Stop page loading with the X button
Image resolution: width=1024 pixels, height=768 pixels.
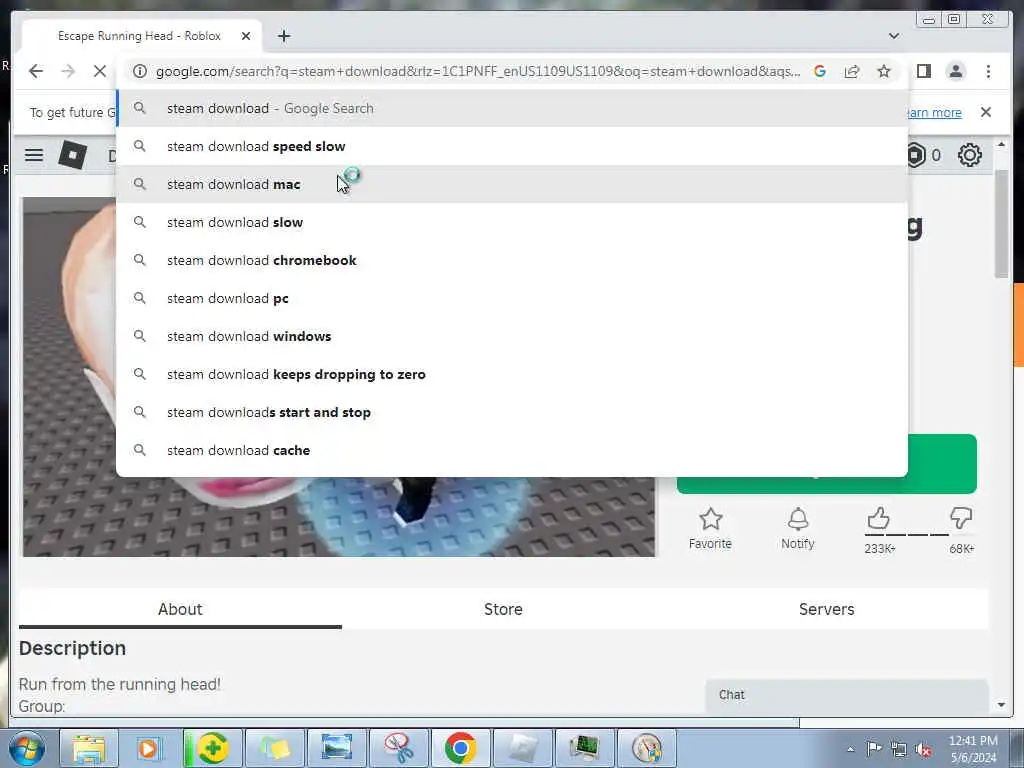click(99, 71)
